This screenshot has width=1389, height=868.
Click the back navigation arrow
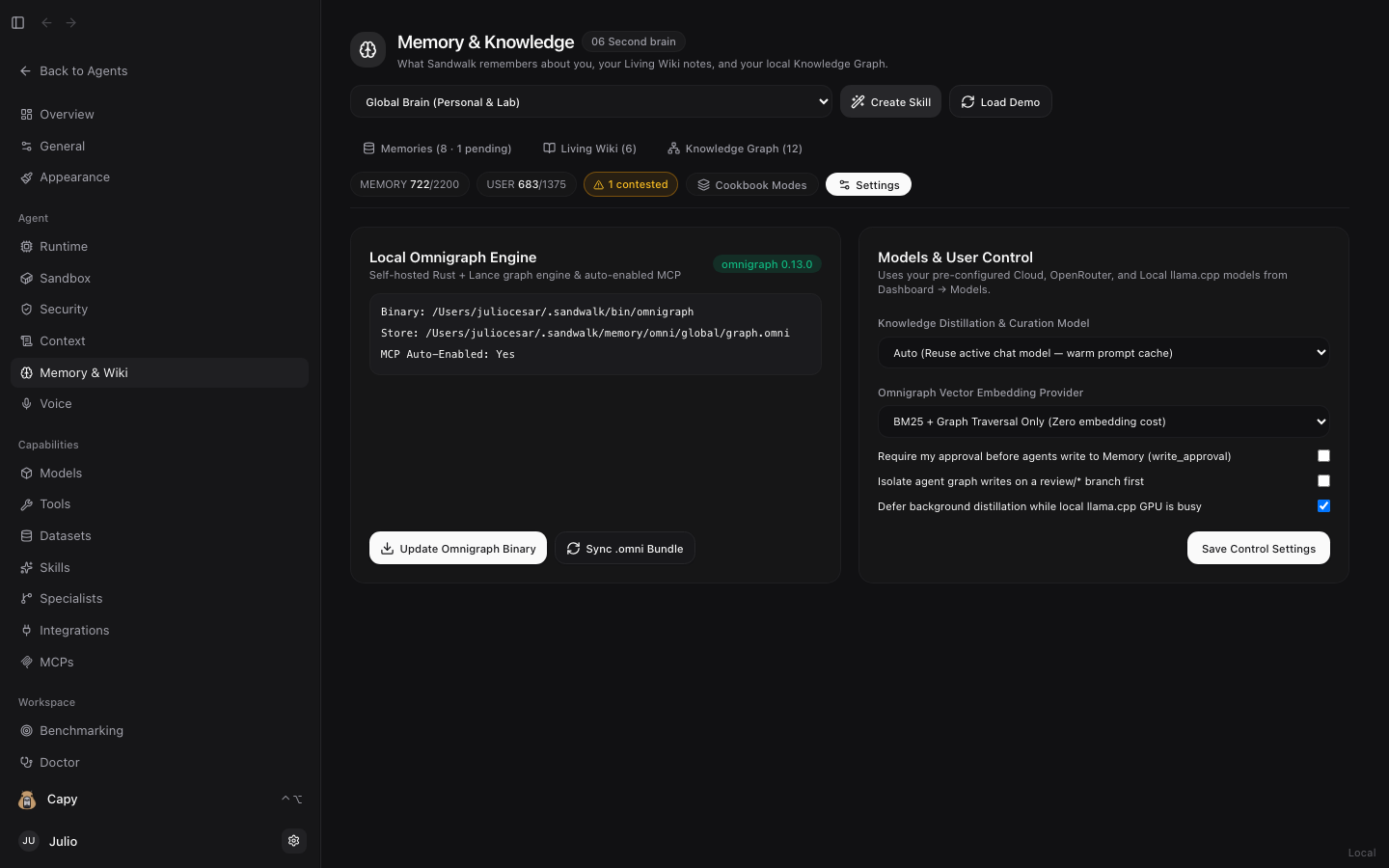[46, 22]
